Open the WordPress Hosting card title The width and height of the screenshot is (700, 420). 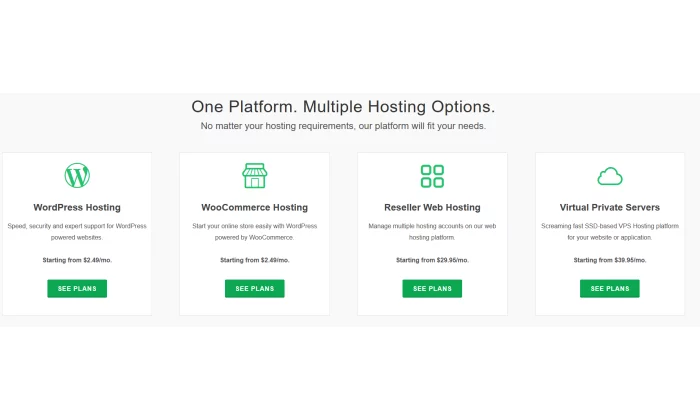(77, 208)
